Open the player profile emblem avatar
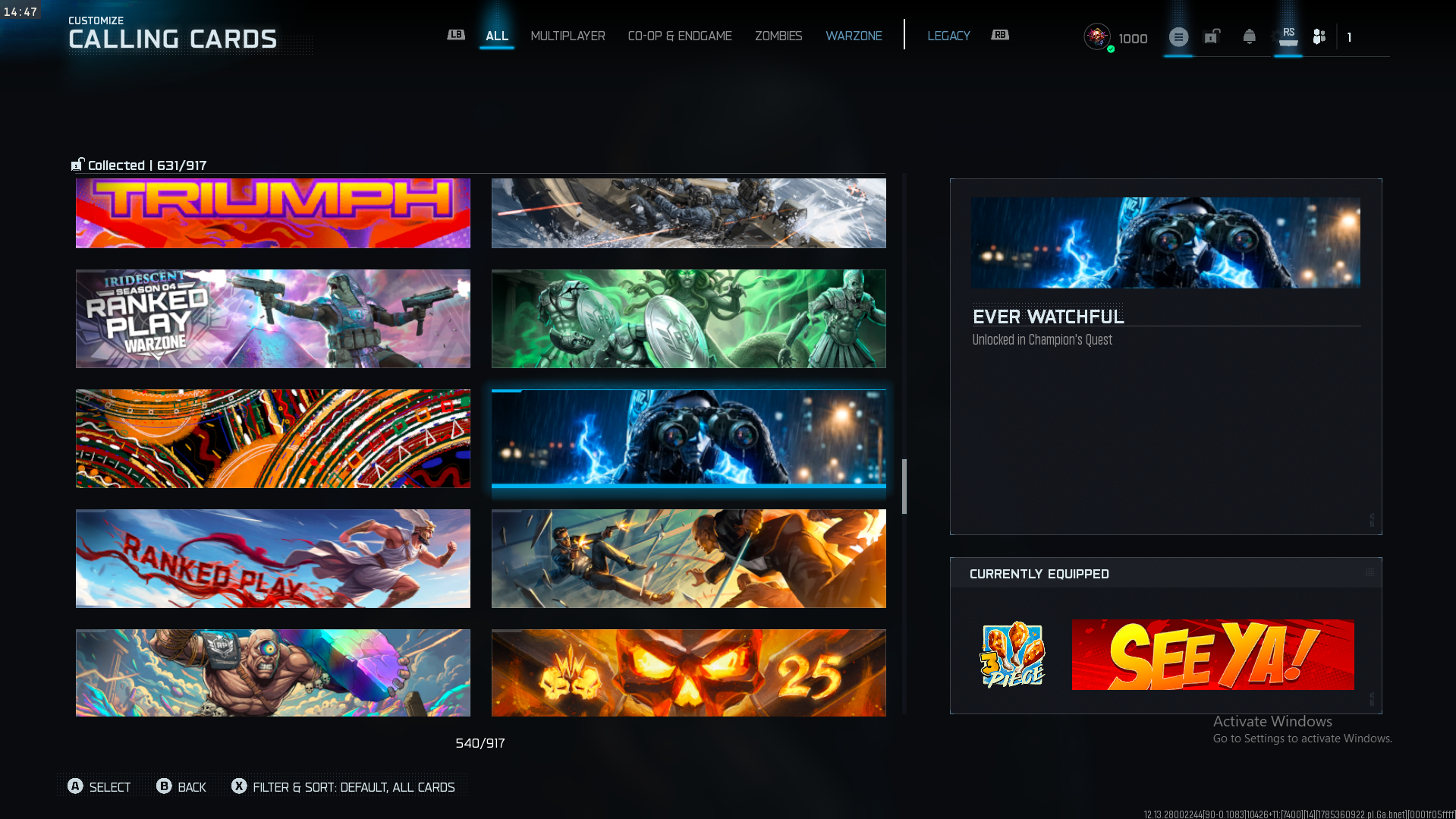 coord(1097,36)
